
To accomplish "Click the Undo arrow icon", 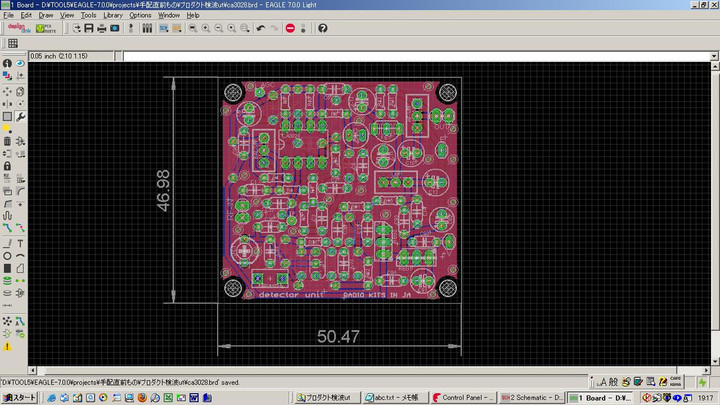I will 261,29.
